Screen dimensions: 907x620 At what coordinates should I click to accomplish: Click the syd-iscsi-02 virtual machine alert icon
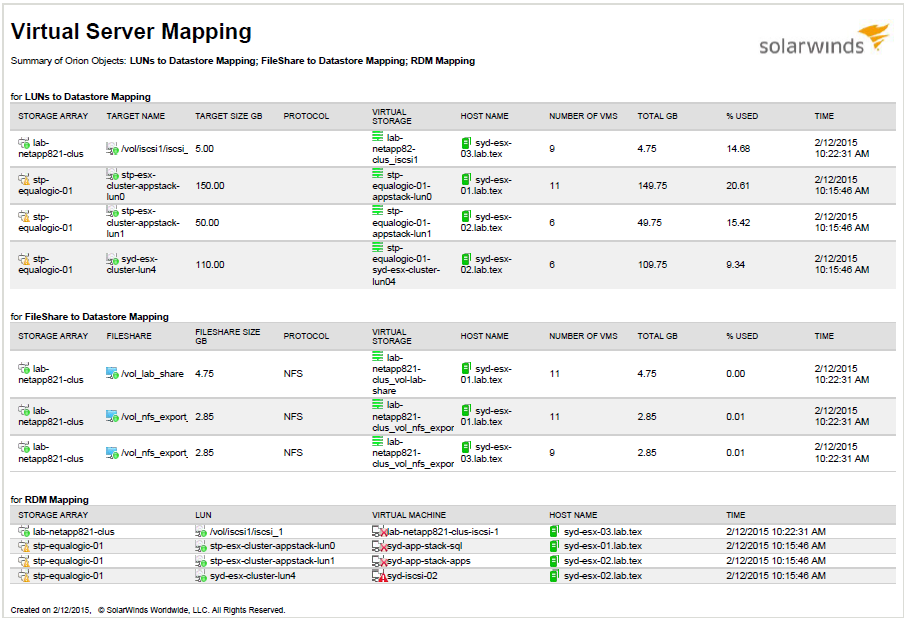[380, 576]
